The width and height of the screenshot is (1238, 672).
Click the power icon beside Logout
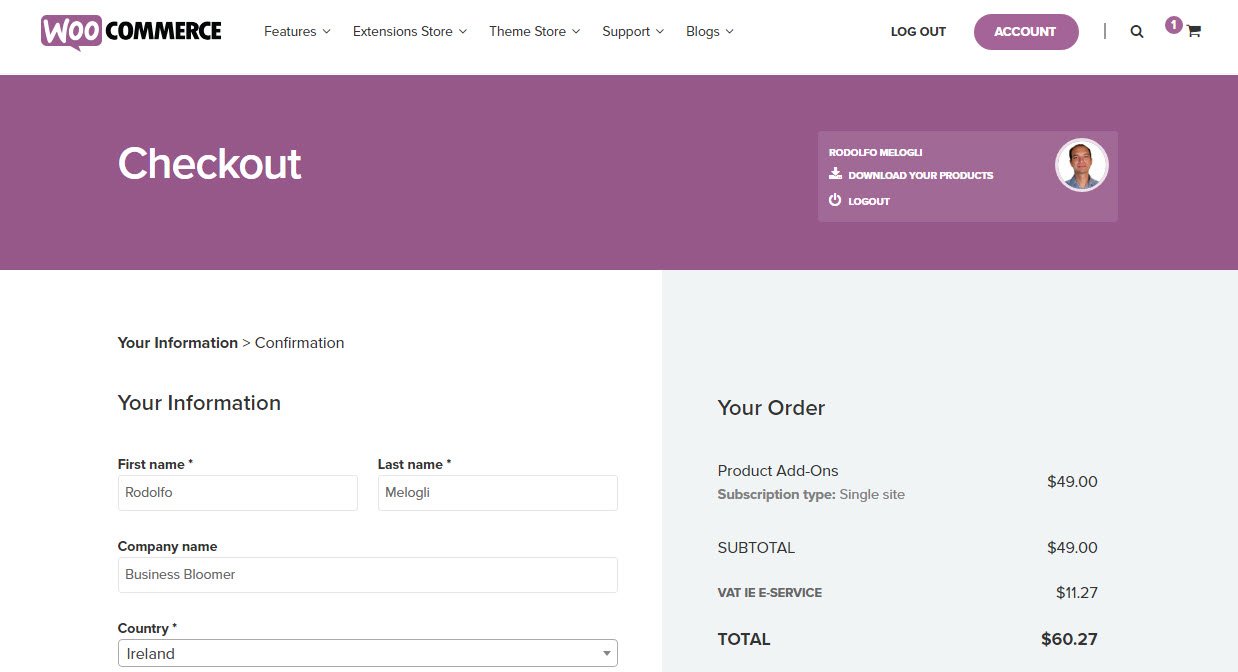[835, 200]
